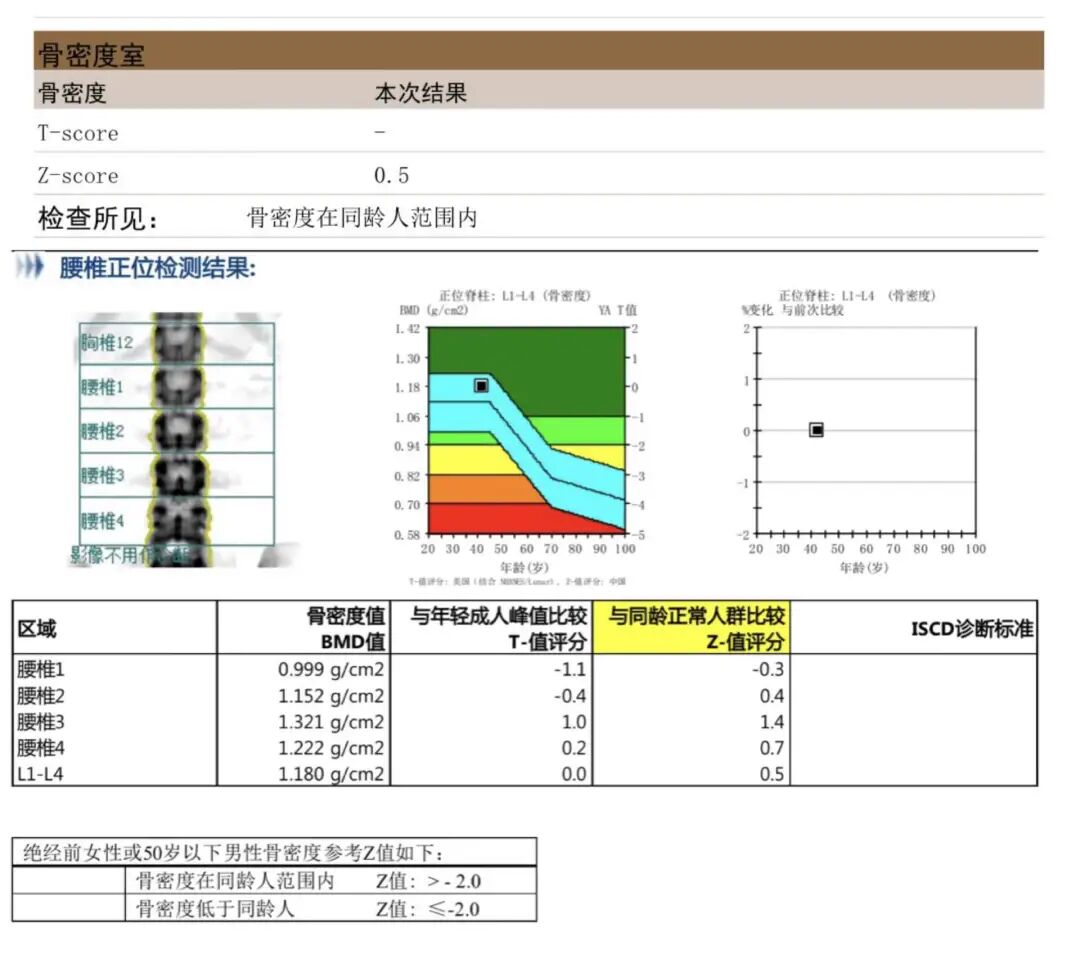
Task: Click the Z值: >-2.0 reference row
Action: 274,881
